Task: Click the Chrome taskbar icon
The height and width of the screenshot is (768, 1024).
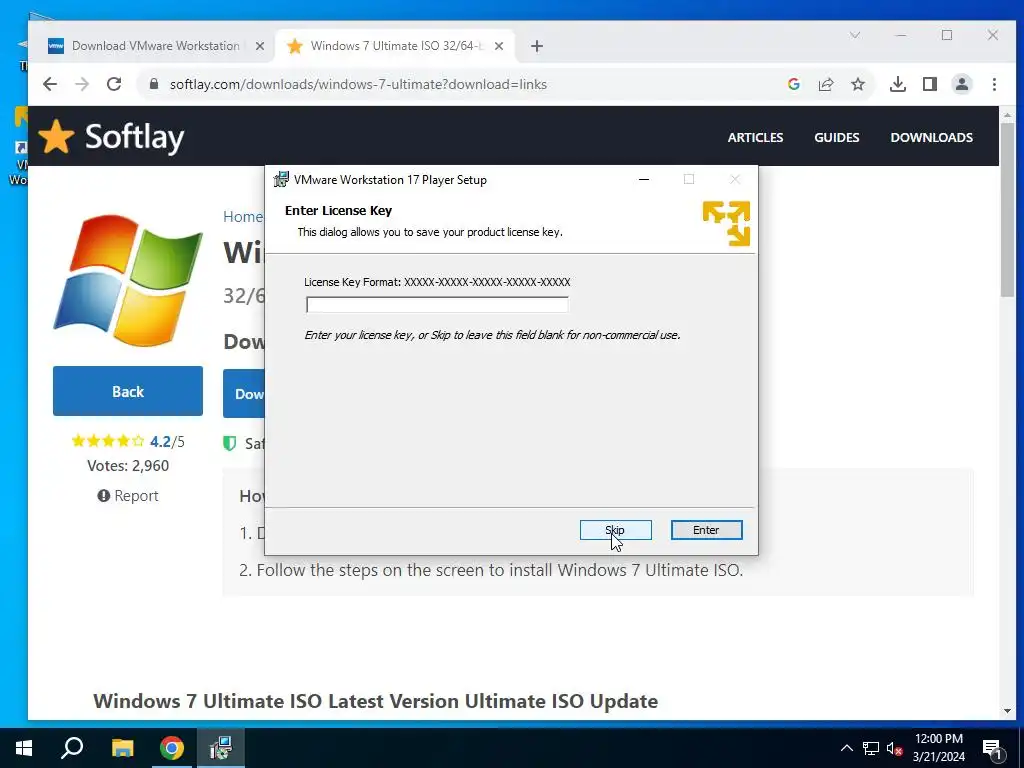Action: pos(172,748)
